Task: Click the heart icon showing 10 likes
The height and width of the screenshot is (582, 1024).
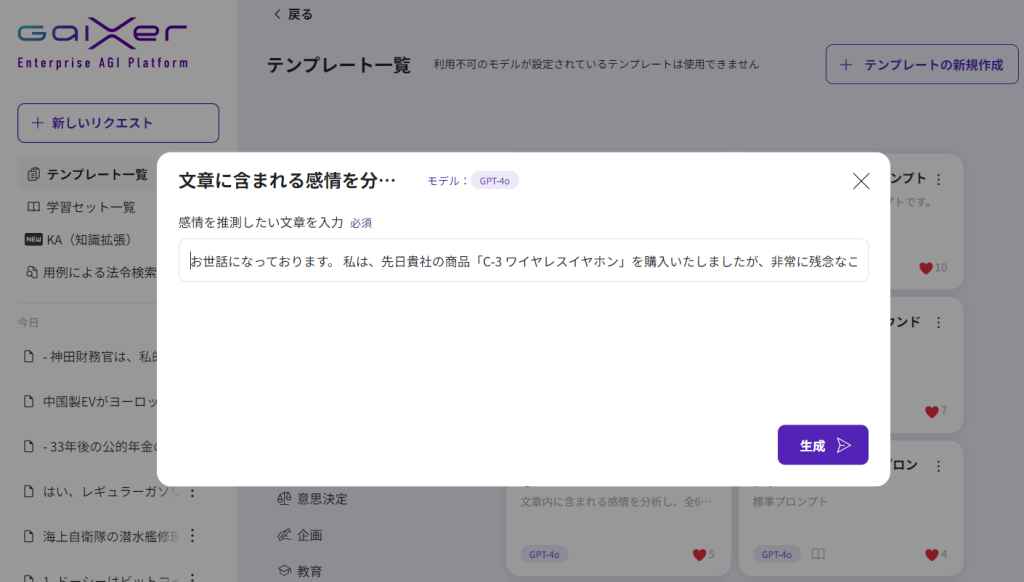Action: pyautogui.click(x=926, y=268)
